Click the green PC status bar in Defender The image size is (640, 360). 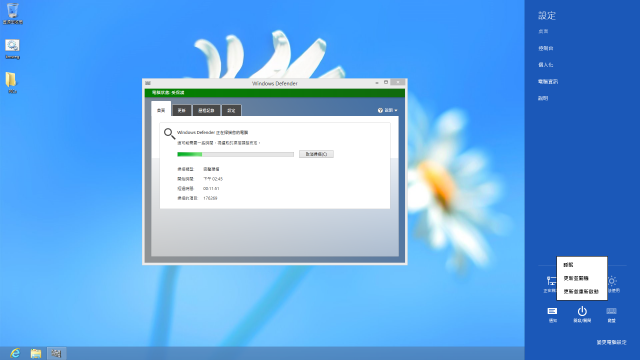[275, 93]
